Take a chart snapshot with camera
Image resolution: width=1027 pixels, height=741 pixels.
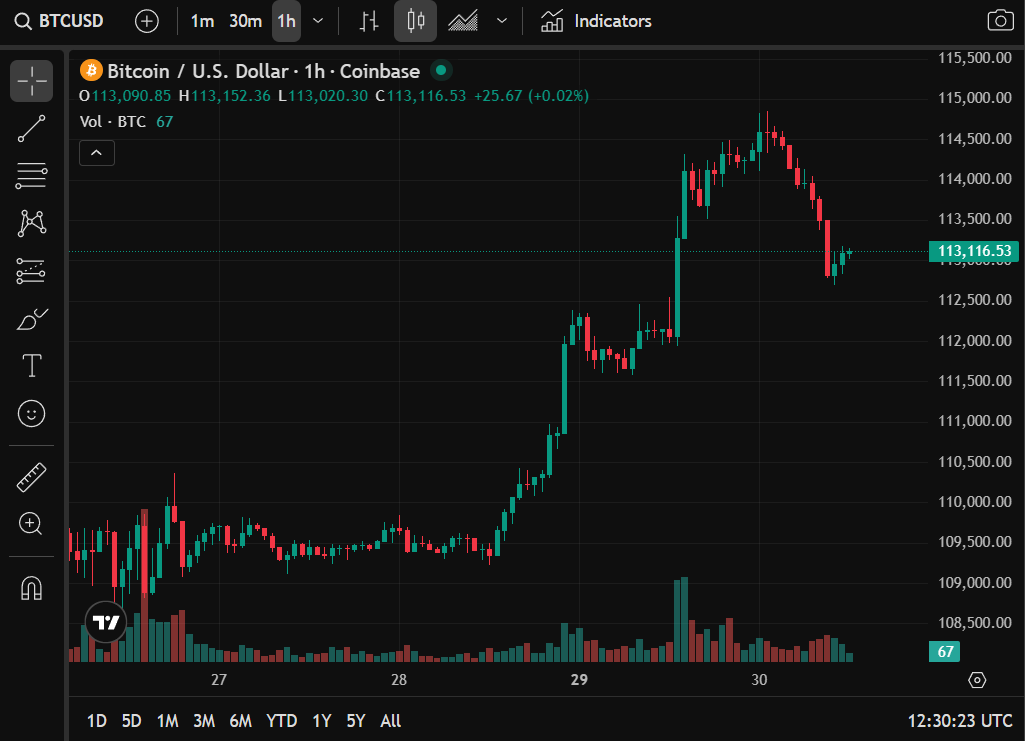pyautogui.click(x=999, y=21)
